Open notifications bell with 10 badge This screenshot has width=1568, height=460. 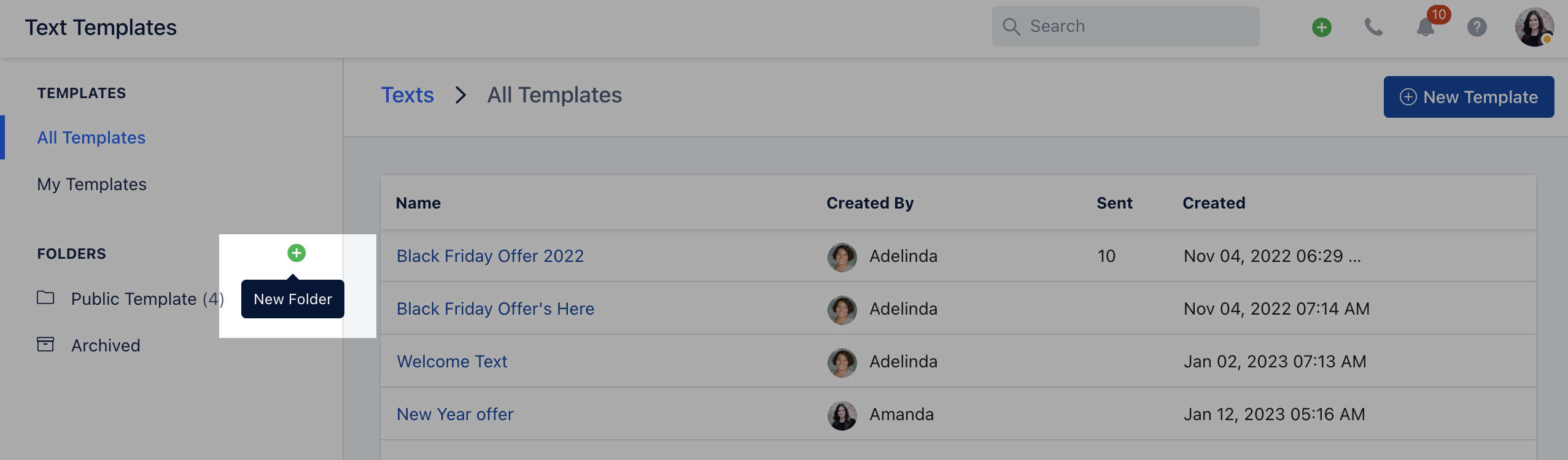tap(1426, 27)
